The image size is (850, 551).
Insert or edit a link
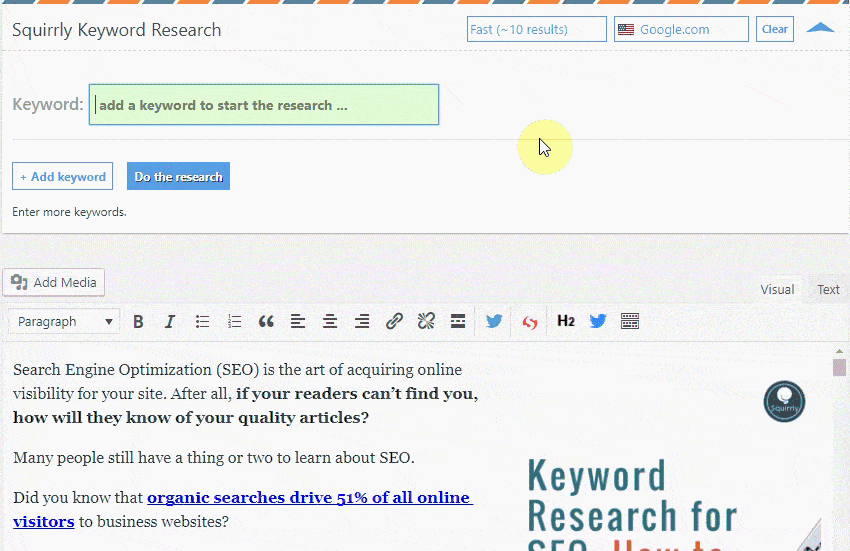point(394,322)
